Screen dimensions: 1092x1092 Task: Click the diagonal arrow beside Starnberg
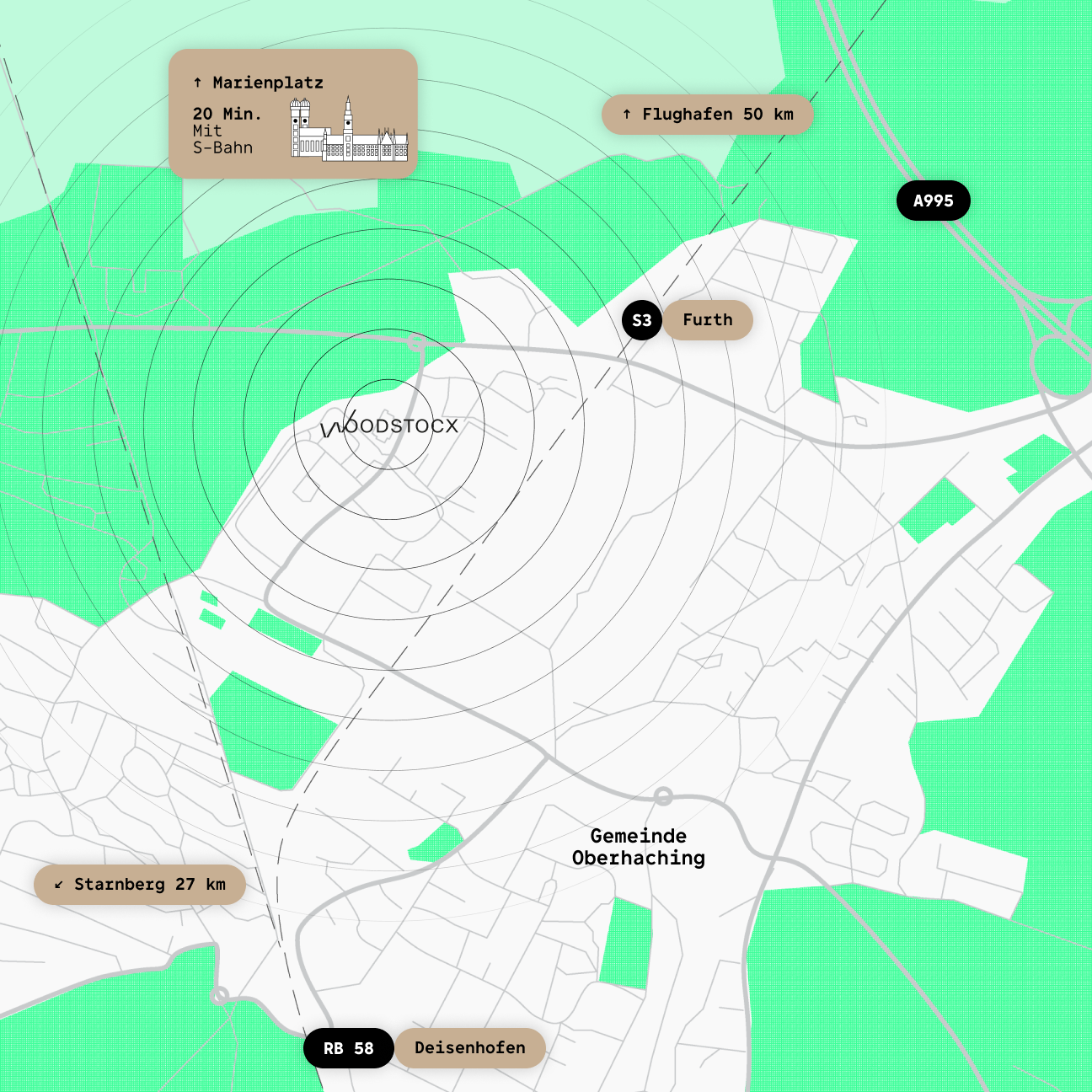[59, 885]
